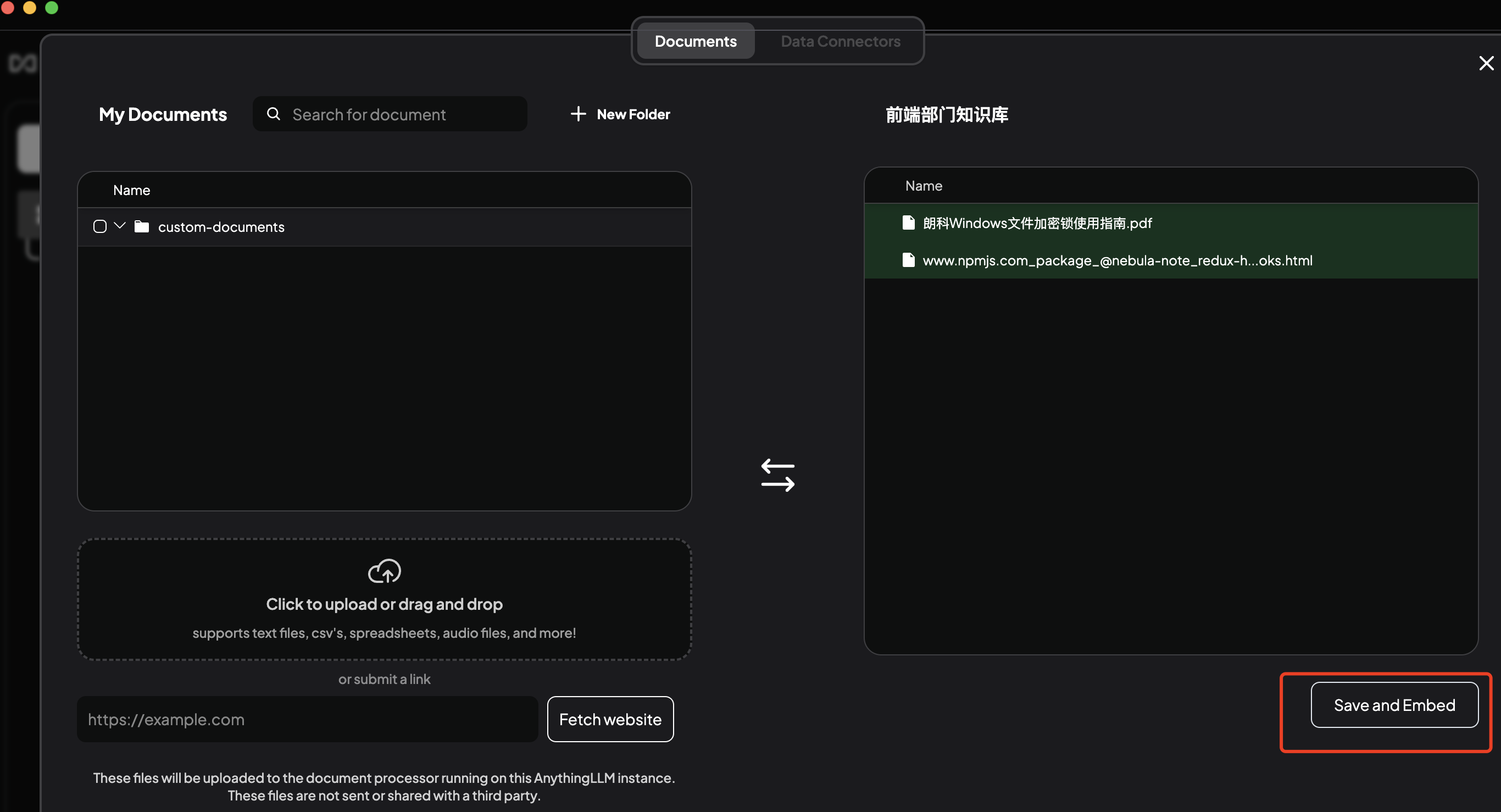Click the swap arrows transfer icon
Image resolution: width=1501 pixels, height=812 pixels.
[778, 475]
